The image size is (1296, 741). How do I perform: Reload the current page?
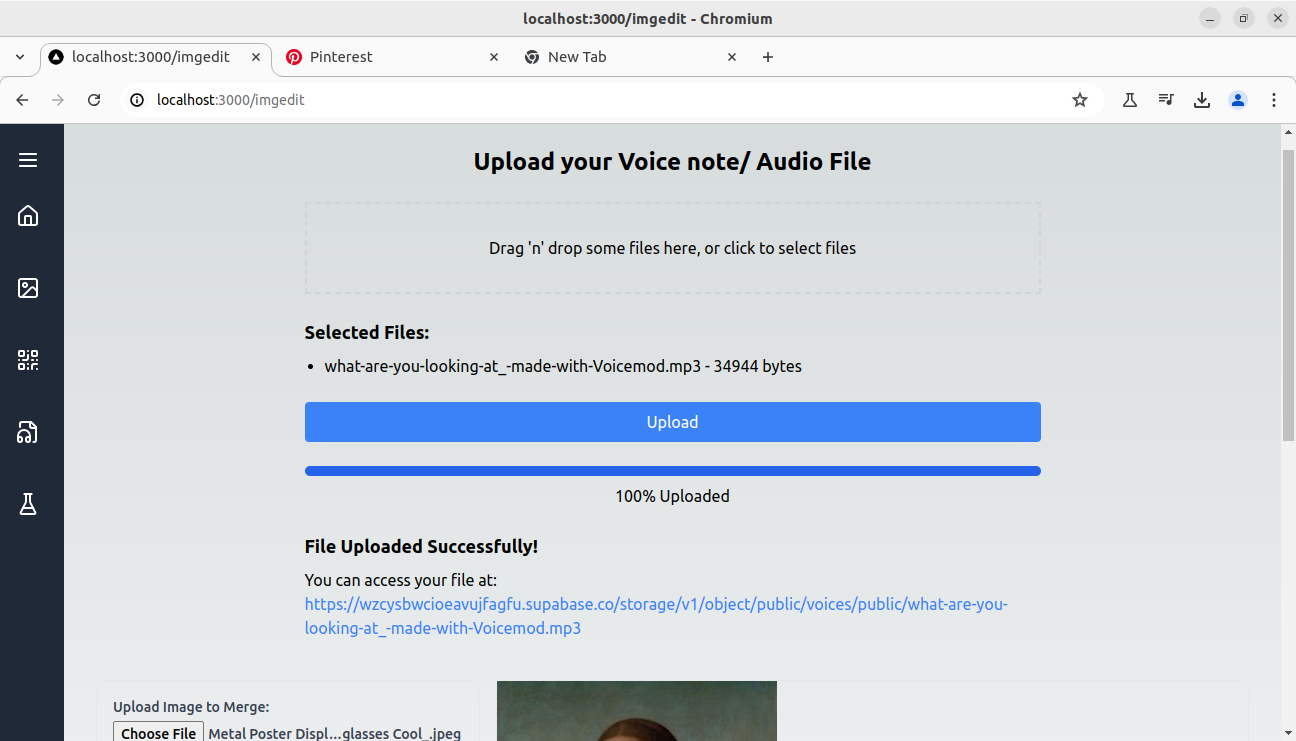click(94, 100)
